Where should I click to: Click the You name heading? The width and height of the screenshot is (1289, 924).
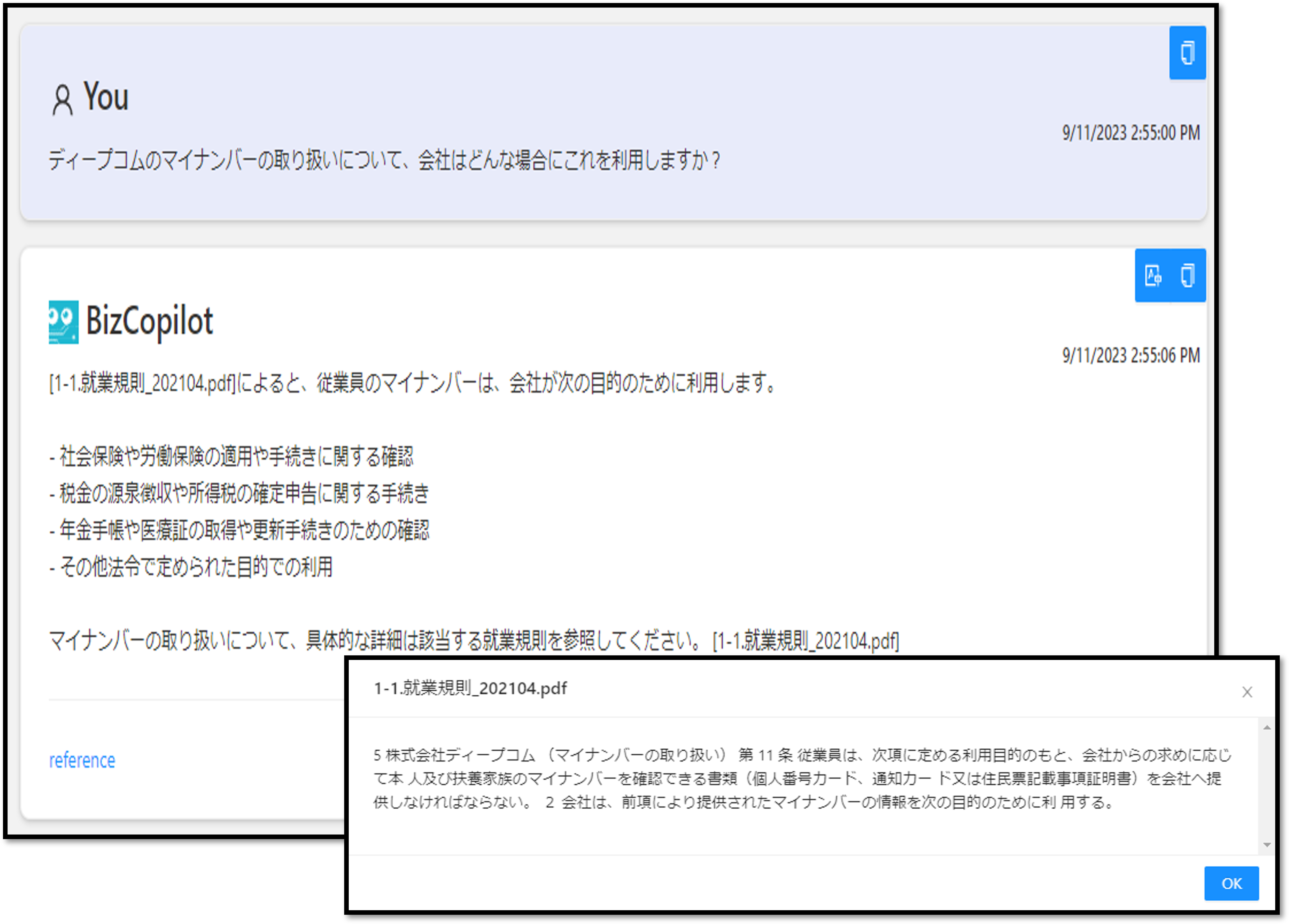pos(106,97)
